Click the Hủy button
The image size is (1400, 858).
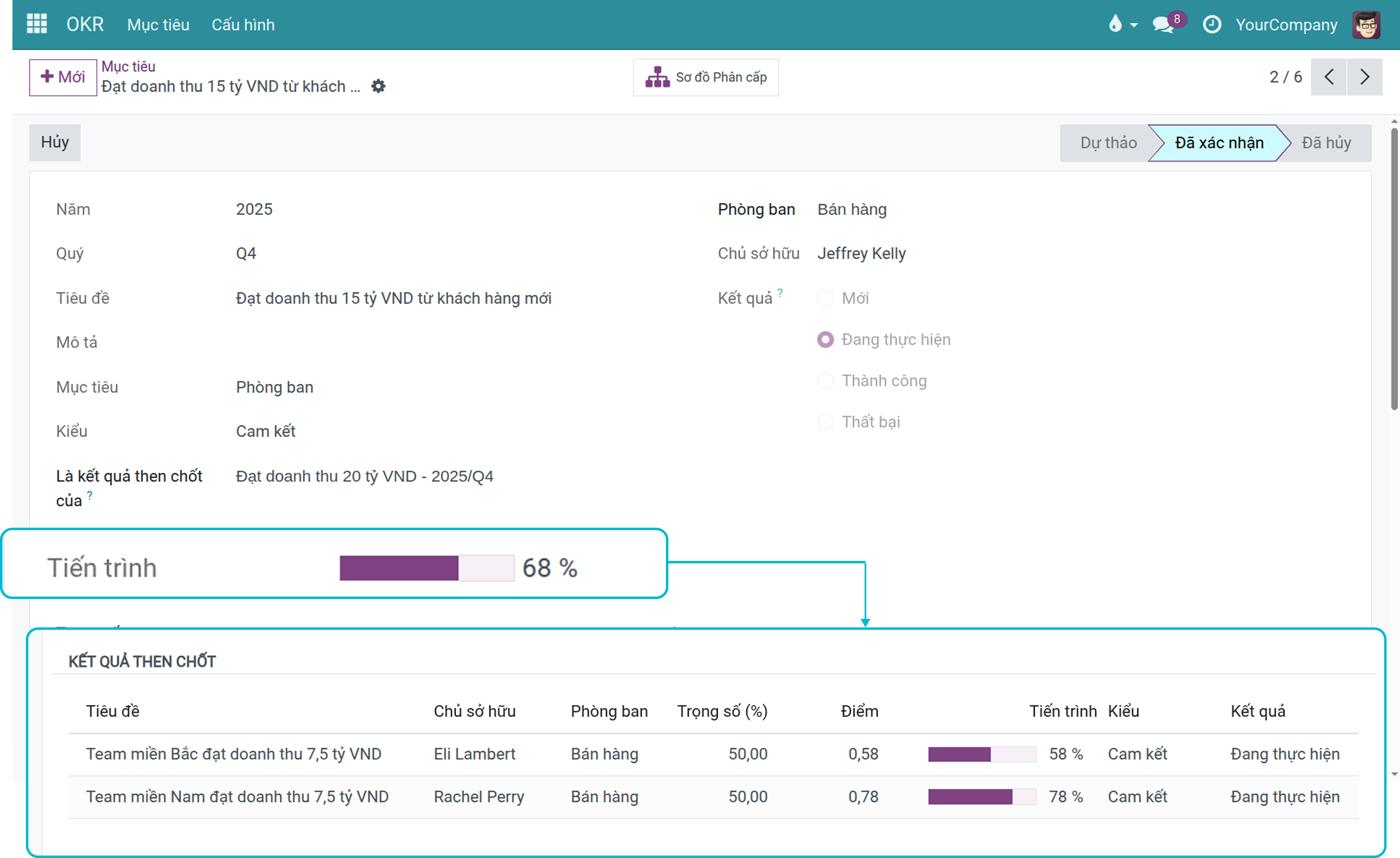(54, 142)
